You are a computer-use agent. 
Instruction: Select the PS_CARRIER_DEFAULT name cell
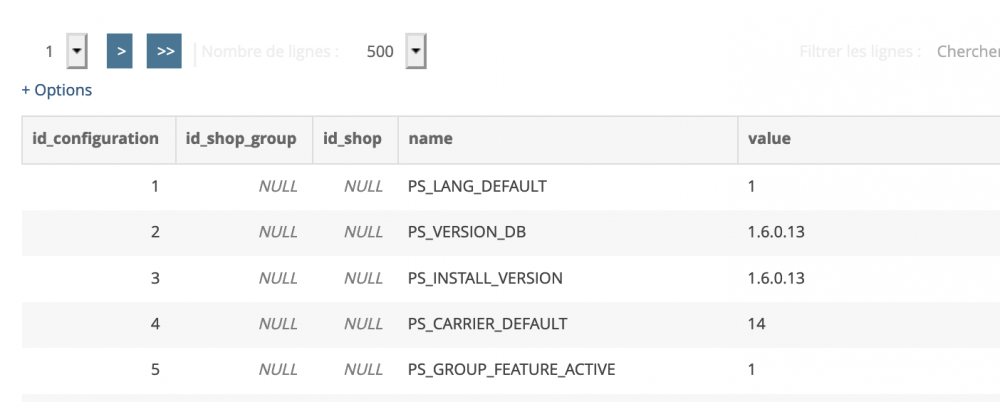tap(487, 324)
